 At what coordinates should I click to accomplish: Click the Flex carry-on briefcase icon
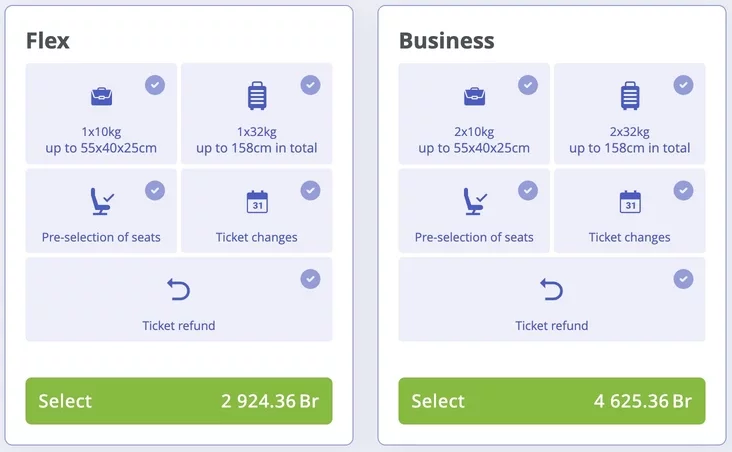point(101,96)
